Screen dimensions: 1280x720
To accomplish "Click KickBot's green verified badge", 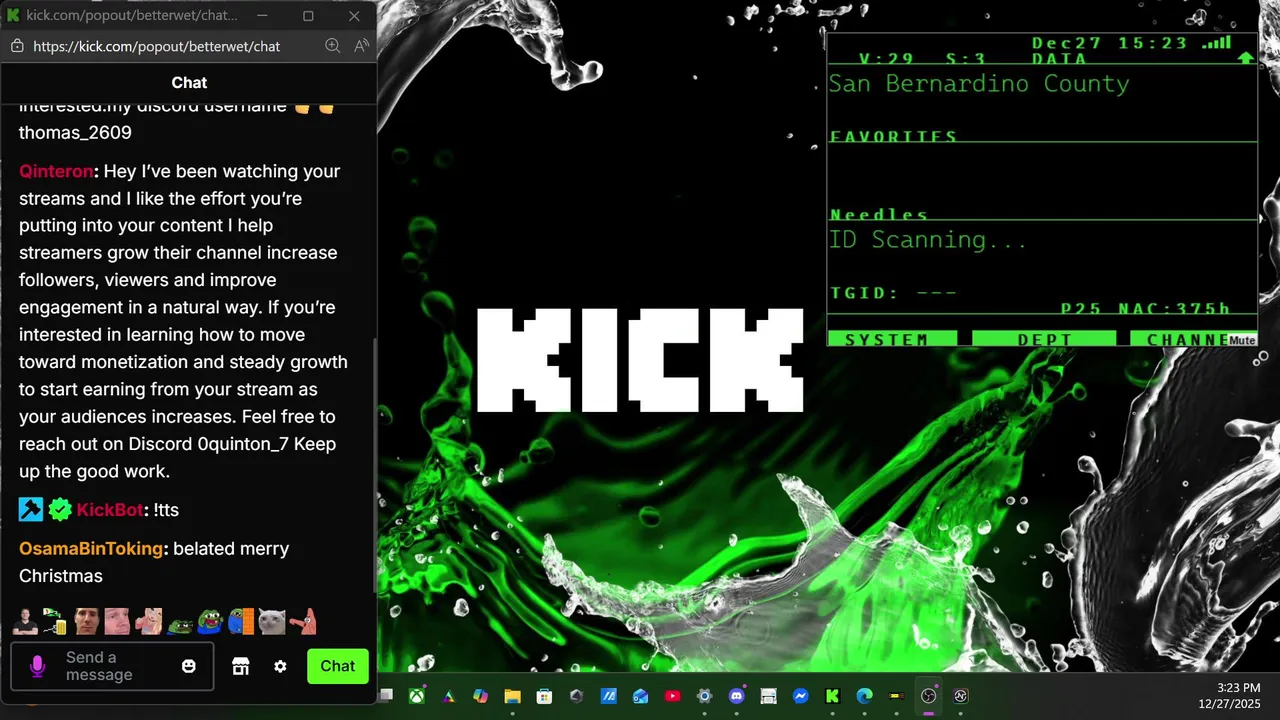I will pyautogui.click(x=60, y=510).
